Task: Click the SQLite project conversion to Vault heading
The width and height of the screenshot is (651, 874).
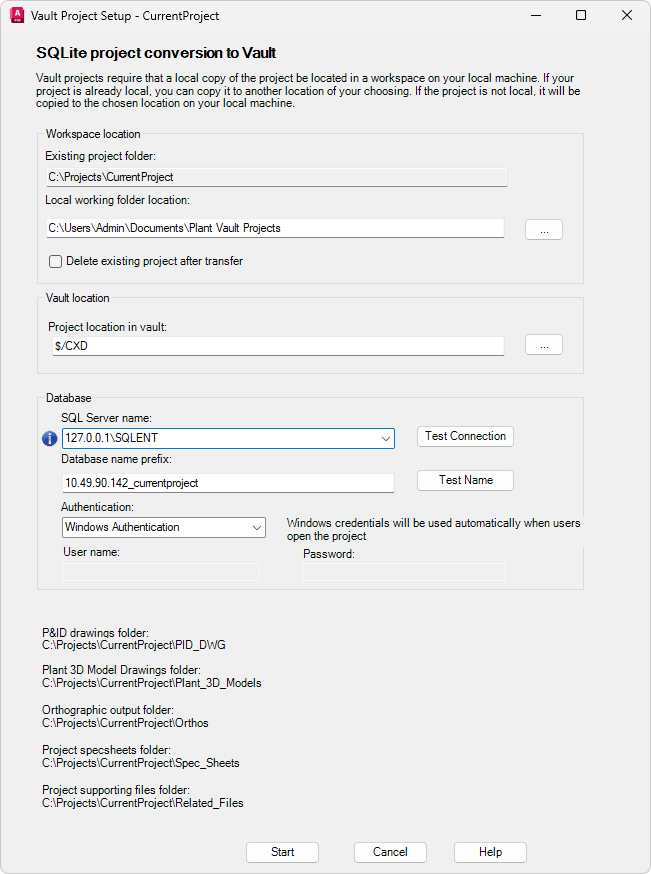Action: 156,53
